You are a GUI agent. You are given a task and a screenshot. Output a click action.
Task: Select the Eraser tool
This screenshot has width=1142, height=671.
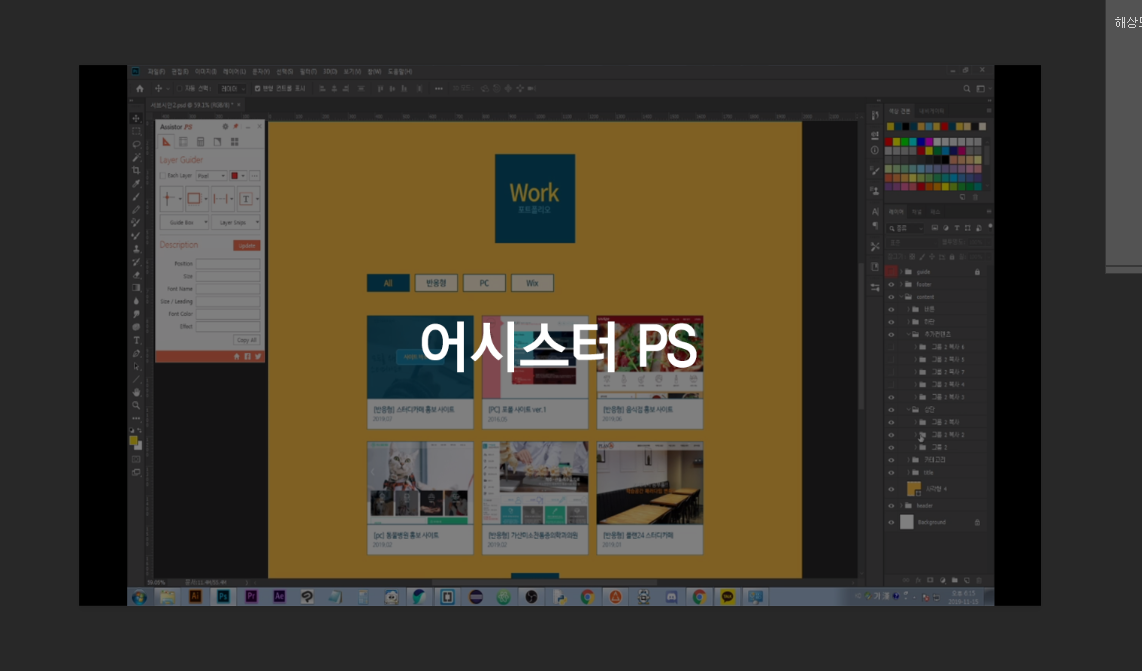click(x=136, y=275)
